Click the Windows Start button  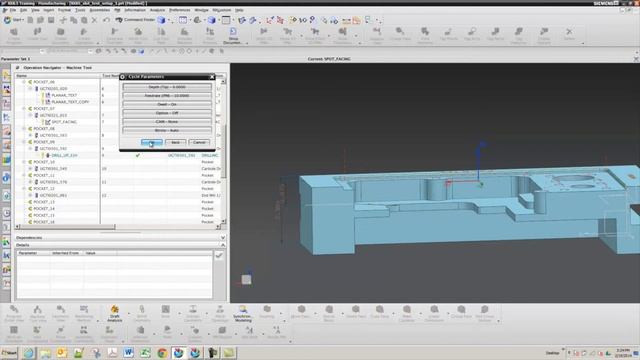9,352
